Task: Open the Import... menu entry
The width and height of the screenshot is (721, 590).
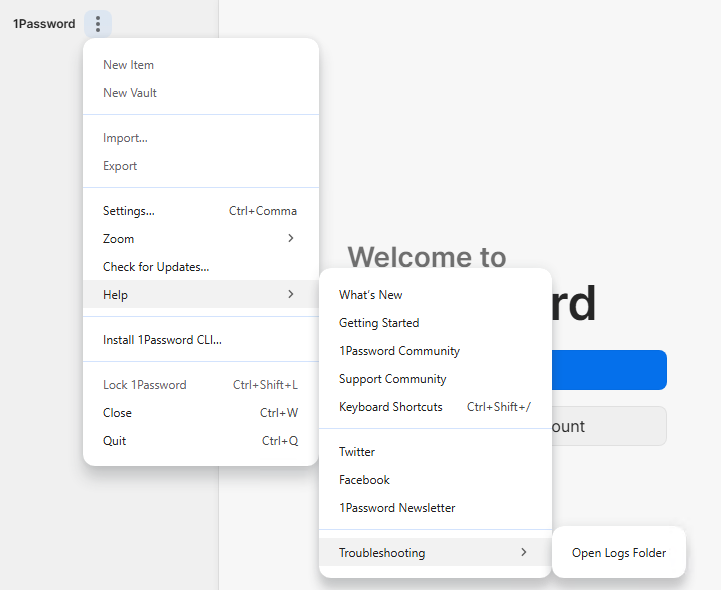Action: pos(201,138)
